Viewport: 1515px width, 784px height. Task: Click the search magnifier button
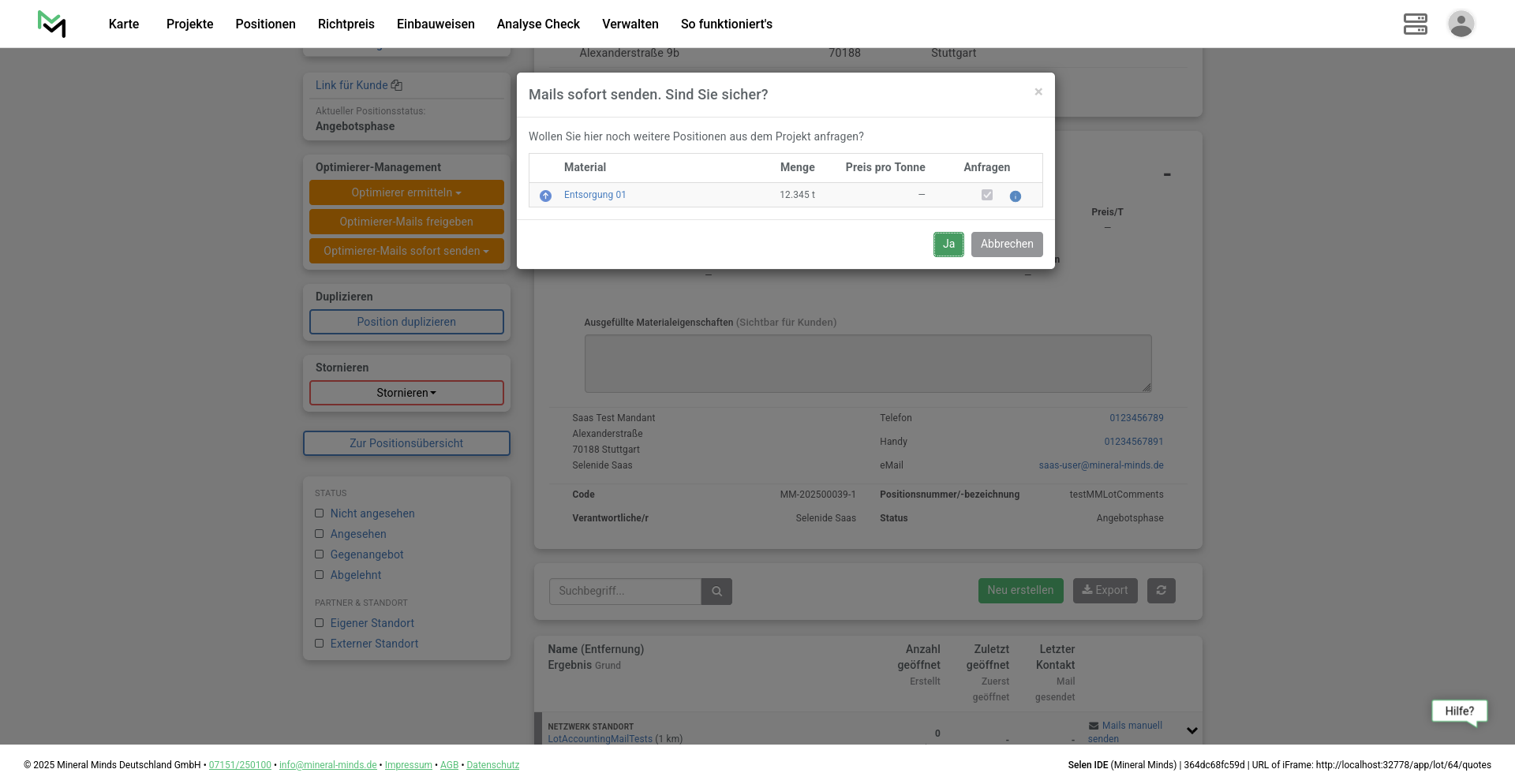(x=716, y=592)
